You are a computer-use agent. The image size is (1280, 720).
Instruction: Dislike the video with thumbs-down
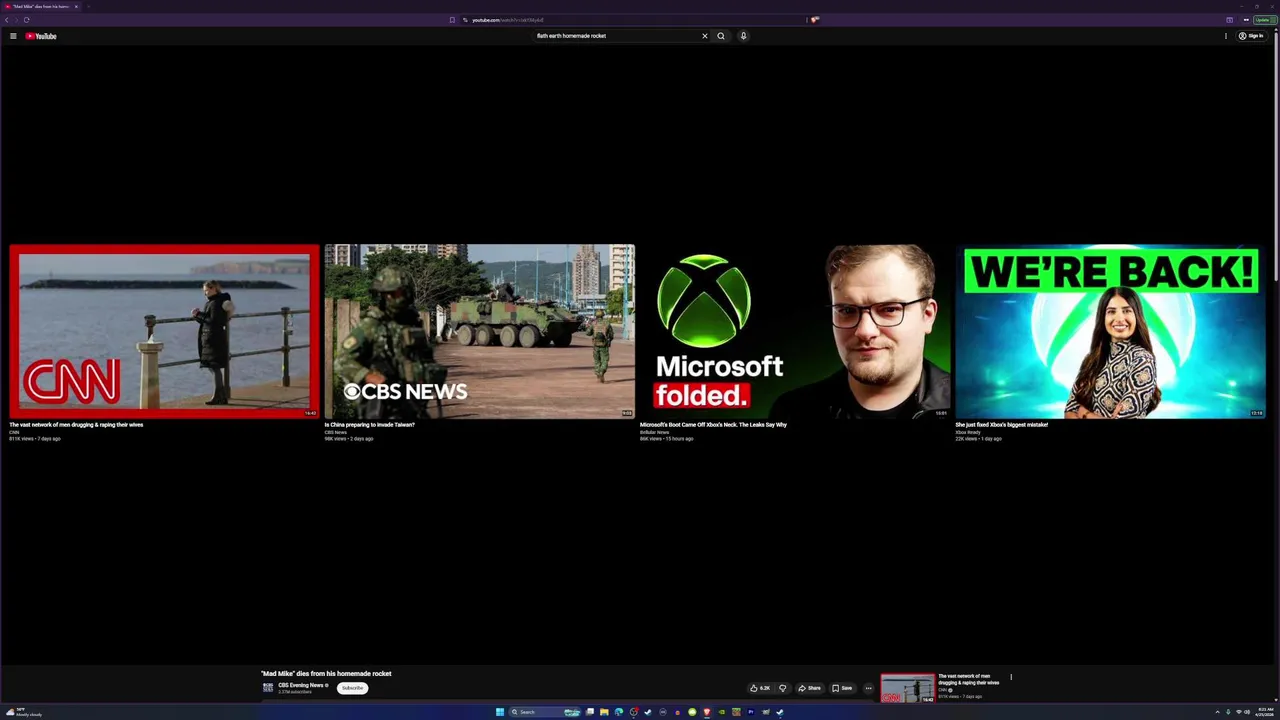click(783, 688)
